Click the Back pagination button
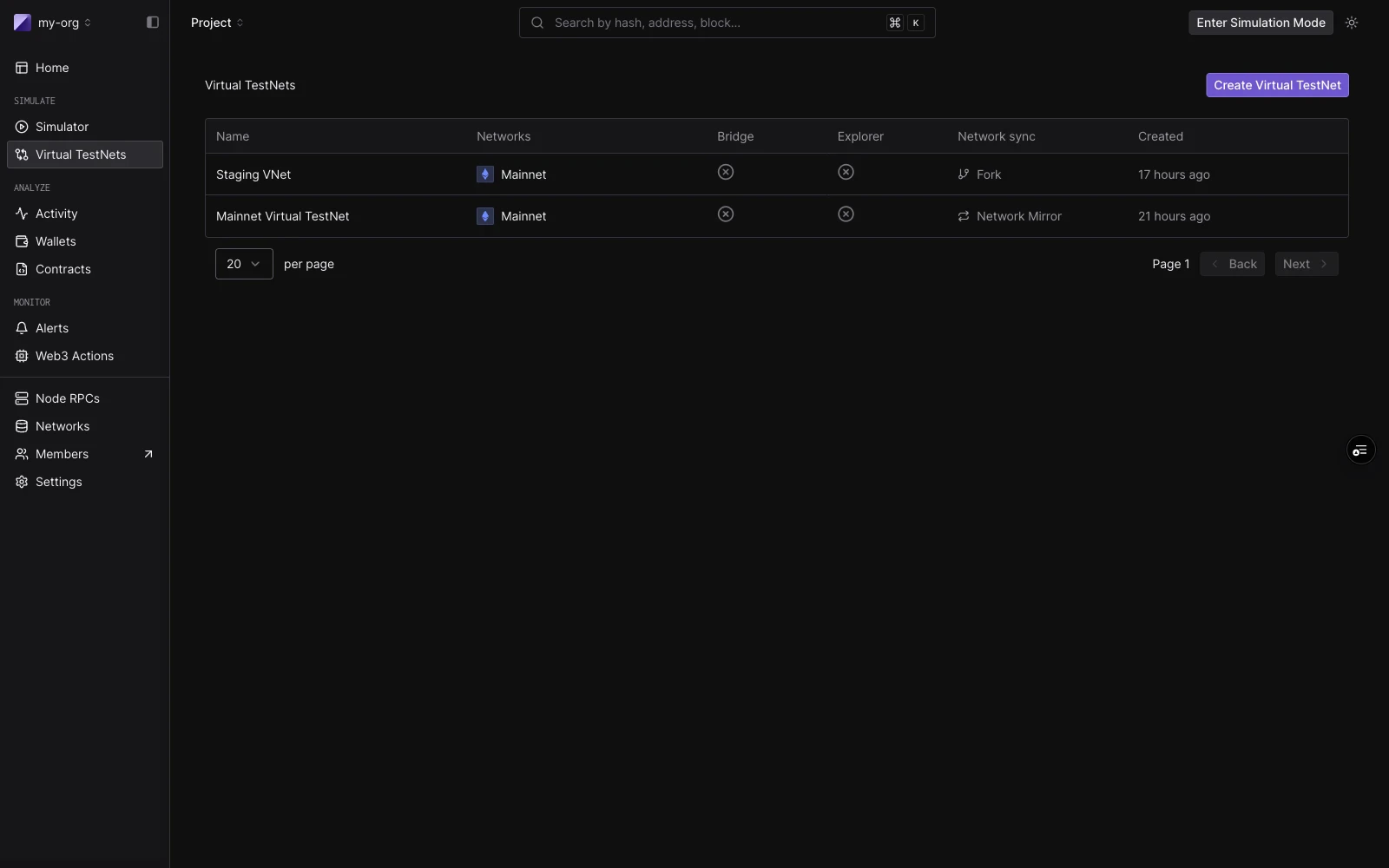The height and width of the screenshot is (868, 1389). pos(1233,264)
